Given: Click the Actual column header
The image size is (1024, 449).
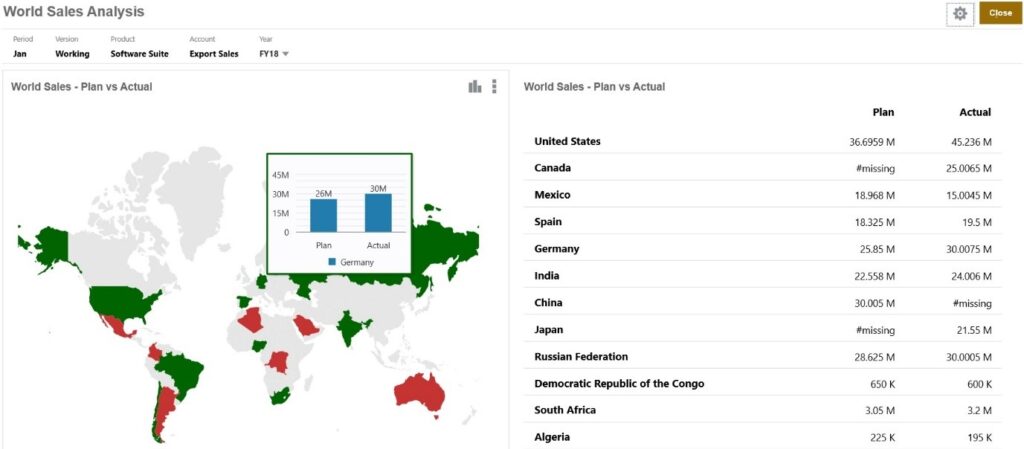Looking at the screenshot, I should coord(975,112).
